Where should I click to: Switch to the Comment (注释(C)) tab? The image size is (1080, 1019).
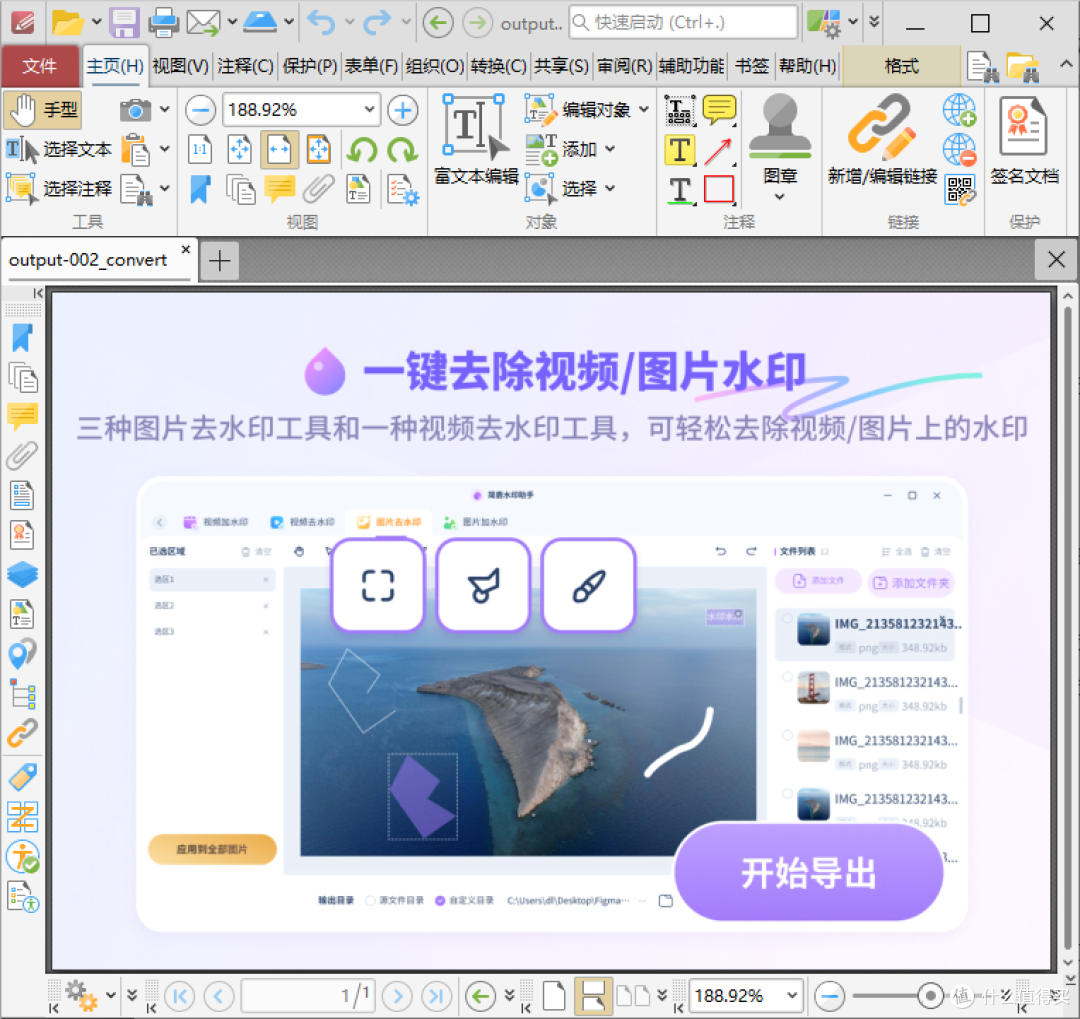(x=245, y=66)
